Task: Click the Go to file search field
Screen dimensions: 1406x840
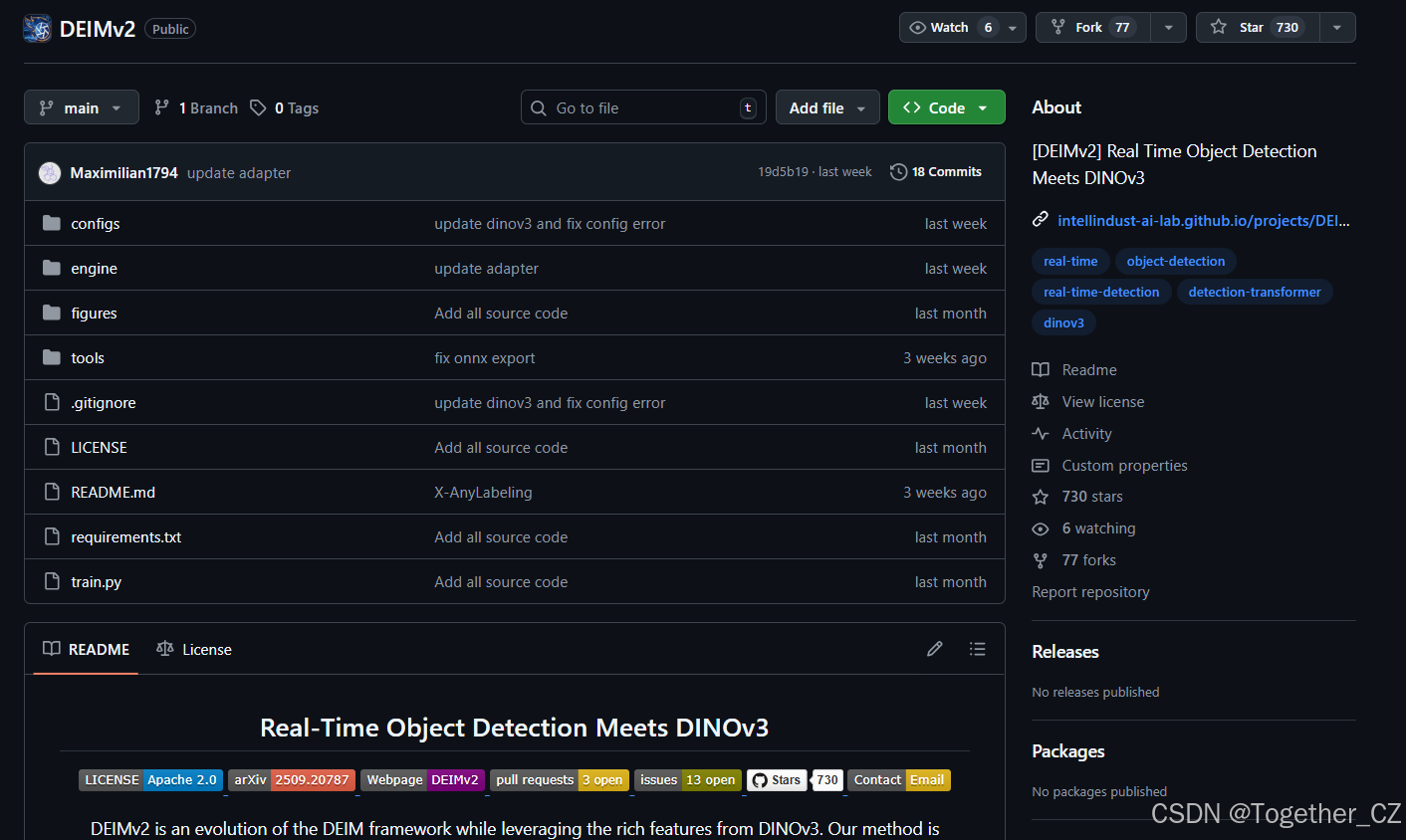Action: point(643,107)
